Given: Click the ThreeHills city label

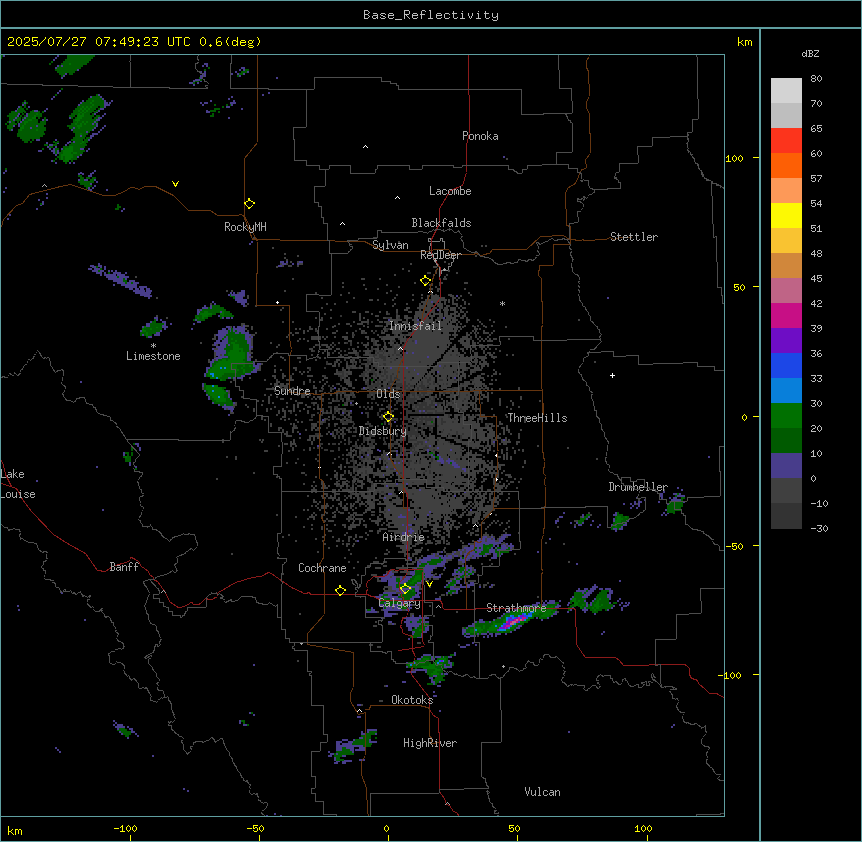Looking at the screenshot, I should coord(537,418).
